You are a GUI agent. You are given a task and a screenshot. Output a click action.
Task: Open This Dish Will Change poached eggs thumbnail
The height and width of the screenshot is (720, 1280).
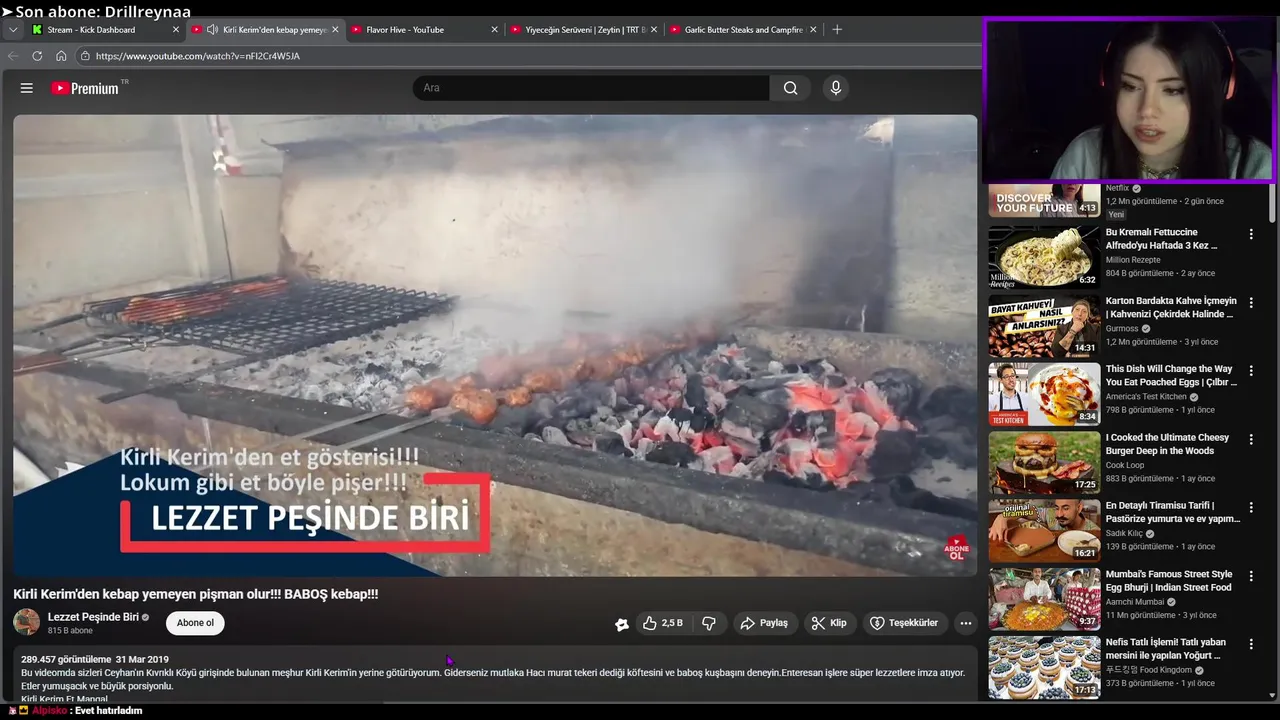[1044, 394]
